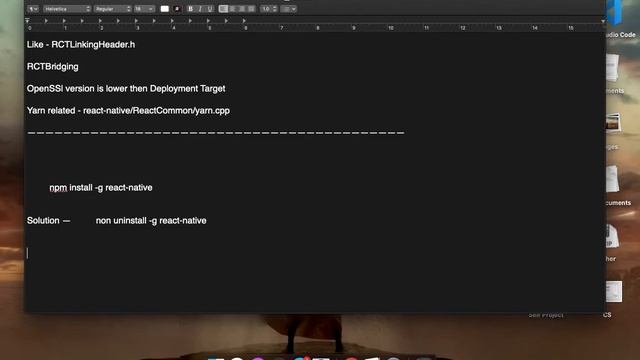Open the Helvetica font family dropdown
Image resolution: width=640 pixels, height=360 pixels.
67,9
